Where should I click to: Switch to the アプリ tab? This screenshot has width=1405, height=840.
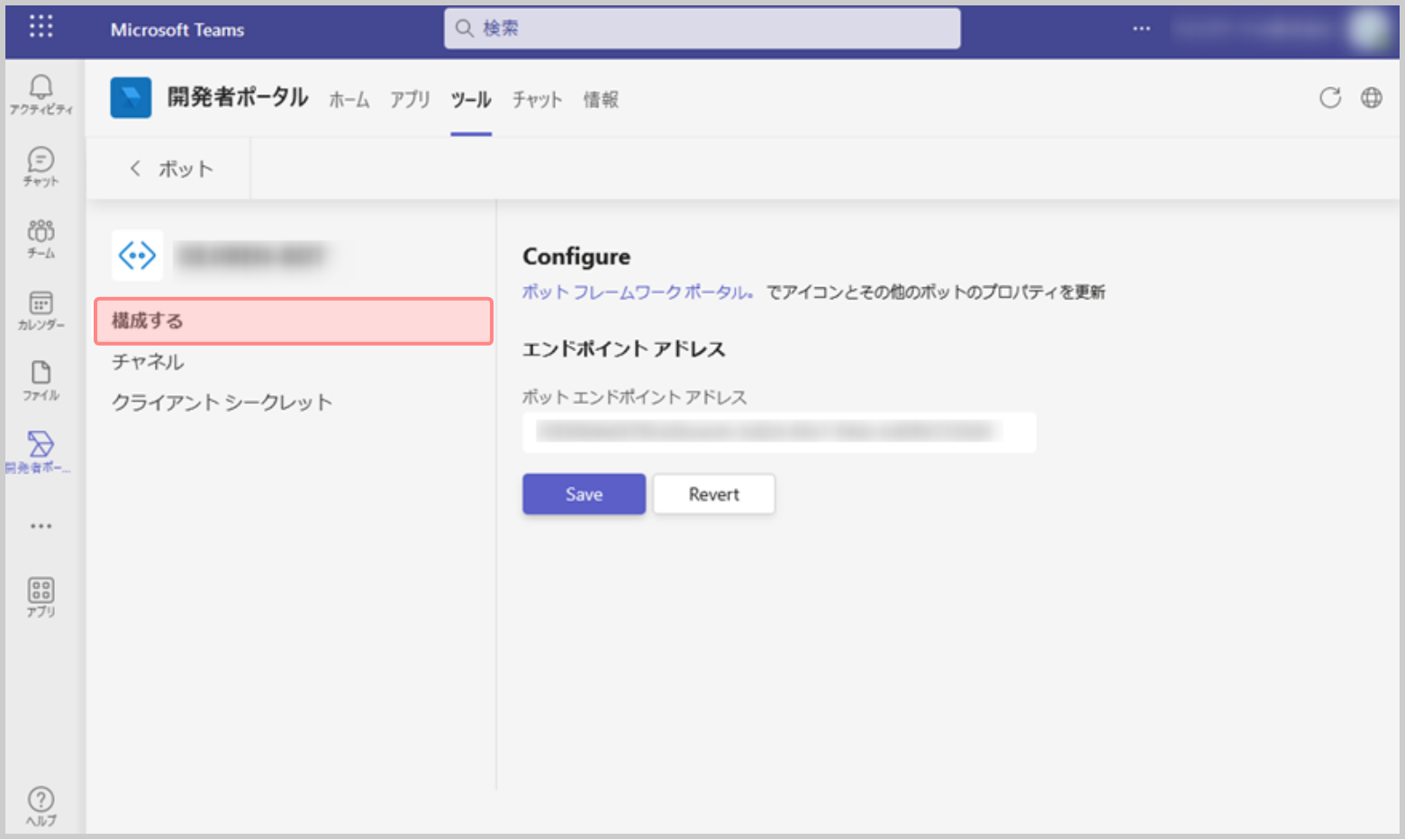click(410, 100)
